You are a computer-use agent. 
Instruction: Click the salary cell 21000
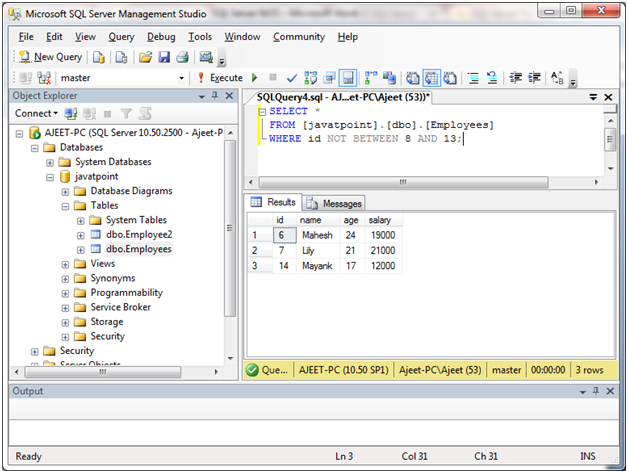click(x=383, y=250)
